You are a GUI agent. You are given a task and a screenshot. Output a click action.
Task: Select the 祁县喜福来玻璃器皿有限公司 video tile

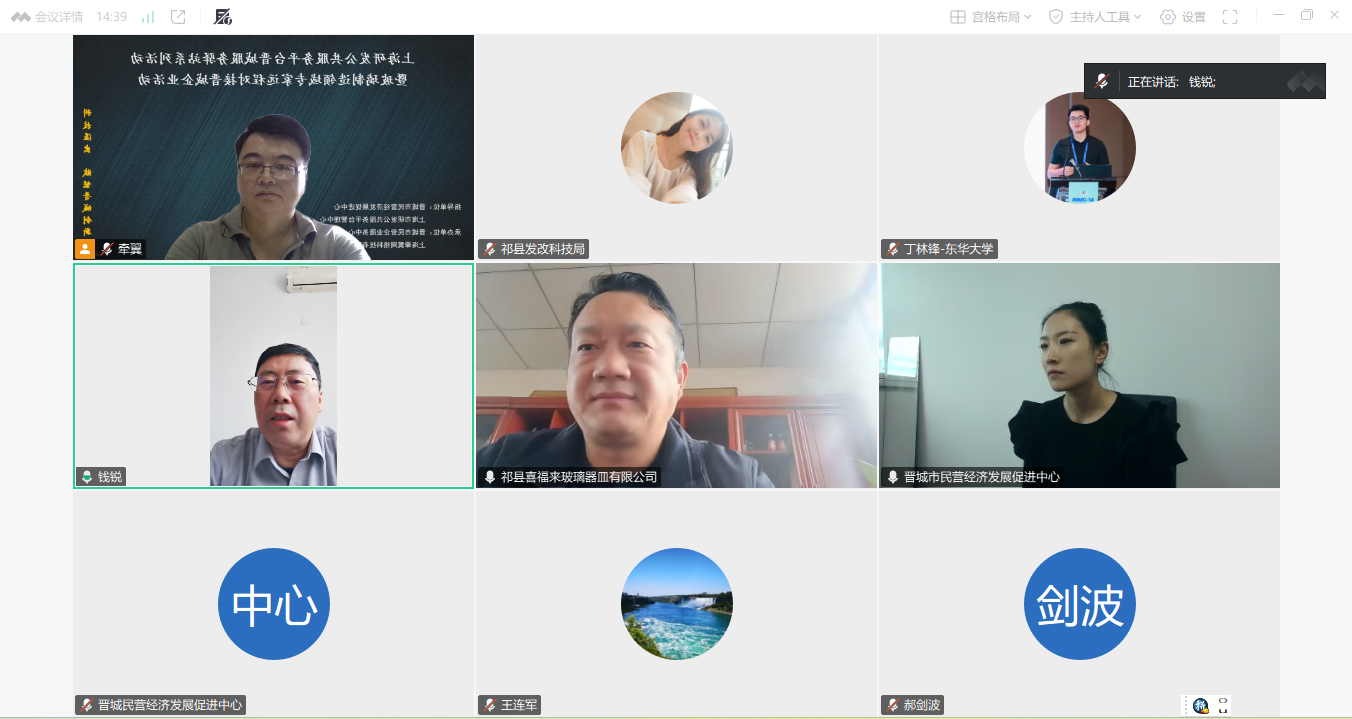[x=676, y=375]
